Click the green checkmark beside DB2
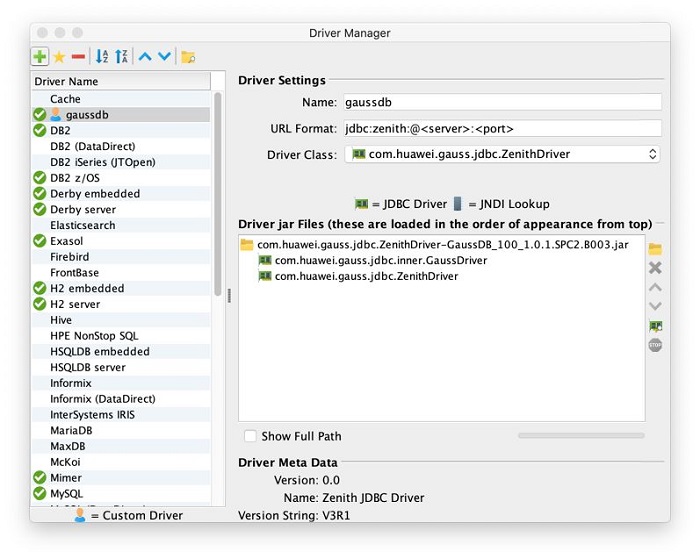The image size is (700, 559). click(x=40, y=130)
